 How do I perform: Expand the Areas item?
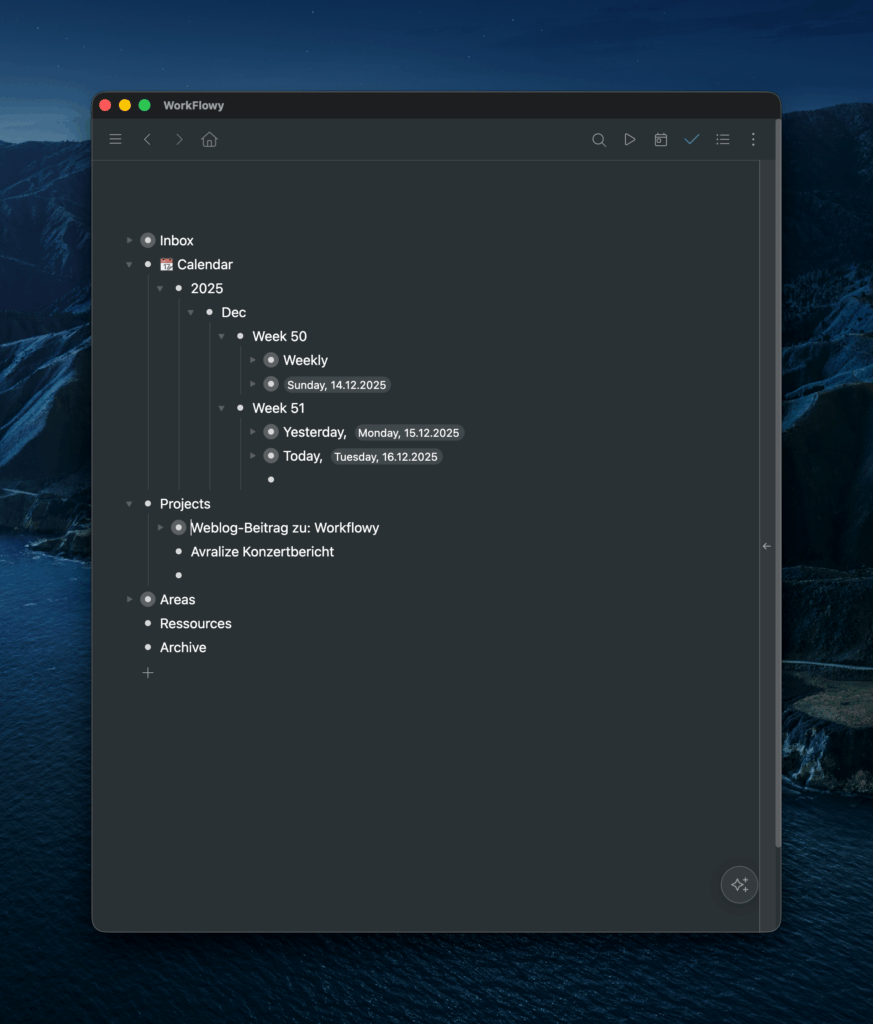pos(129,600)
